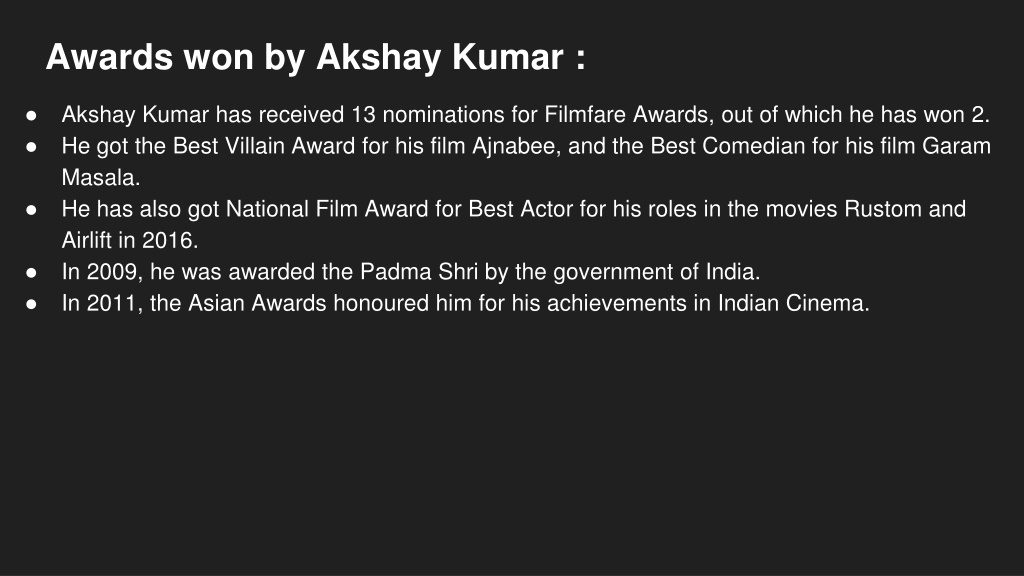Click the bullet beside 'He got the Best Villain'
Image resolution: width=1024 pixels, height=576 pixels.
(x=31, y=147)
